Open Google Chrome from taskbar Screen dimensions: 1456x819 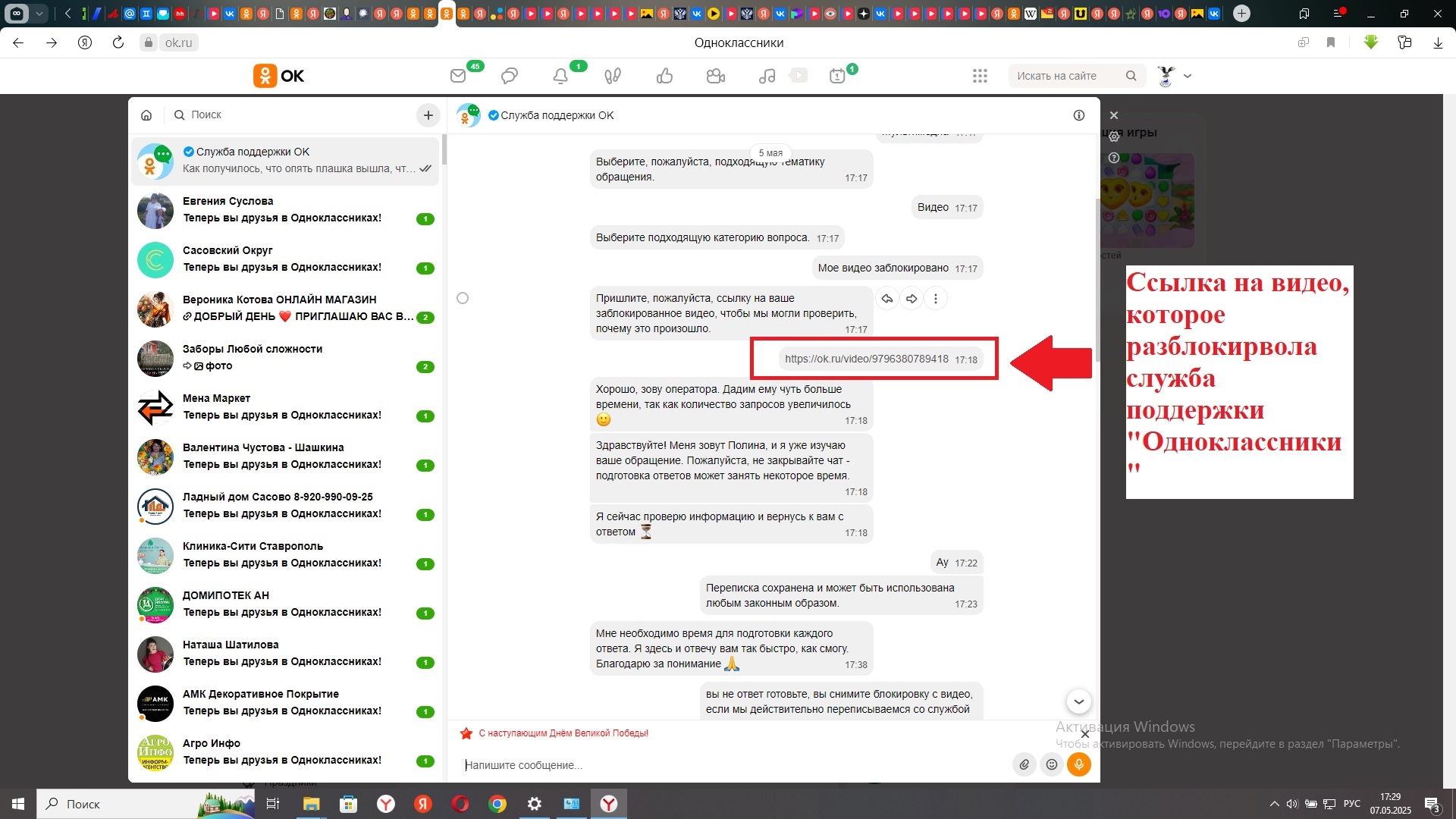[497, 804]
